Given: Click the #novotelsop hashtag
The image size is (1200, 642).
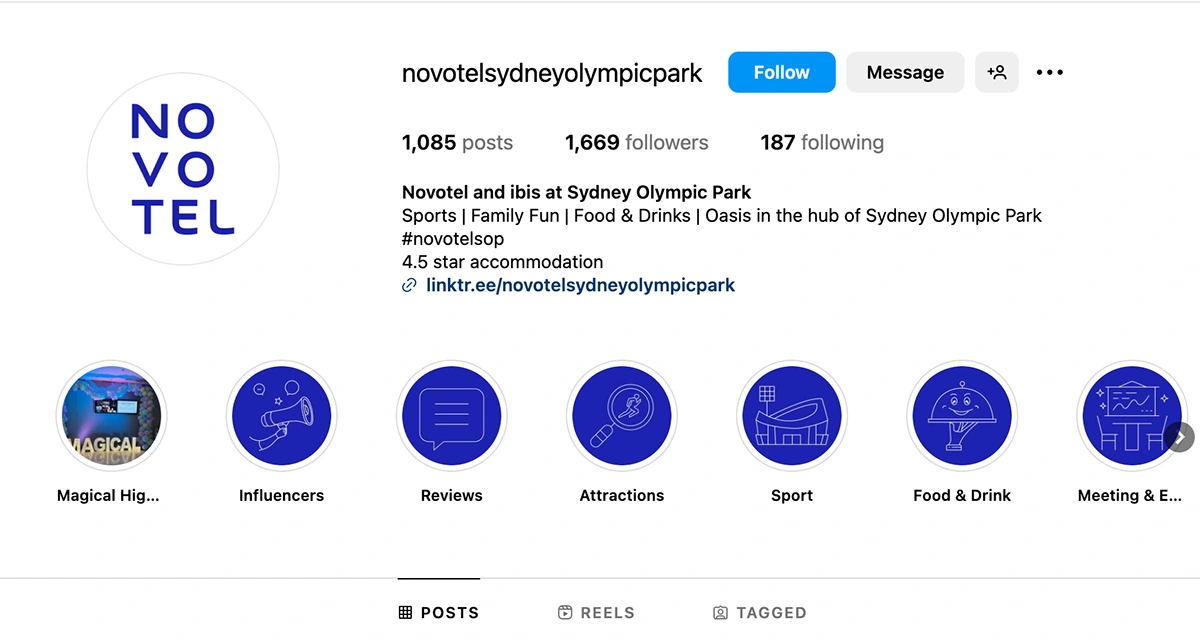Looking at the screenshot, I should pyautogui.click(x=453, y=240).
